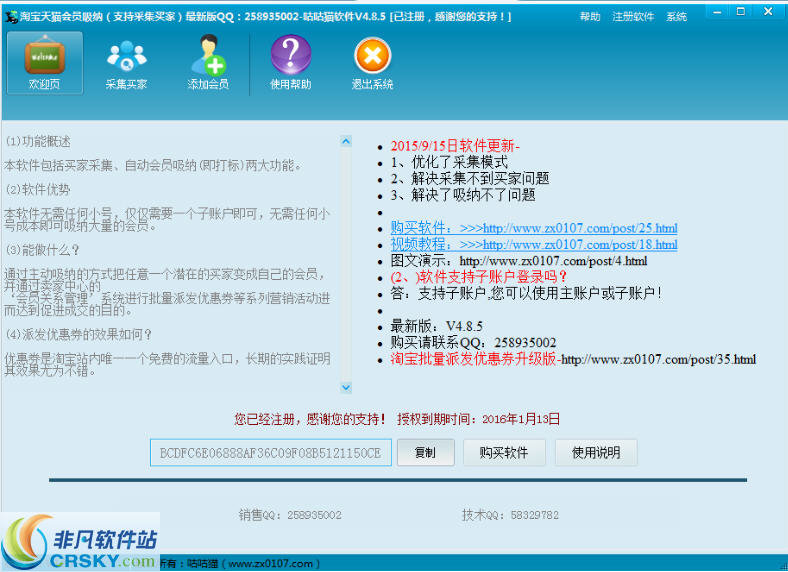
Task: Click the 3、解决了吸纳不了问题 line
Action: tap(463, 195)
